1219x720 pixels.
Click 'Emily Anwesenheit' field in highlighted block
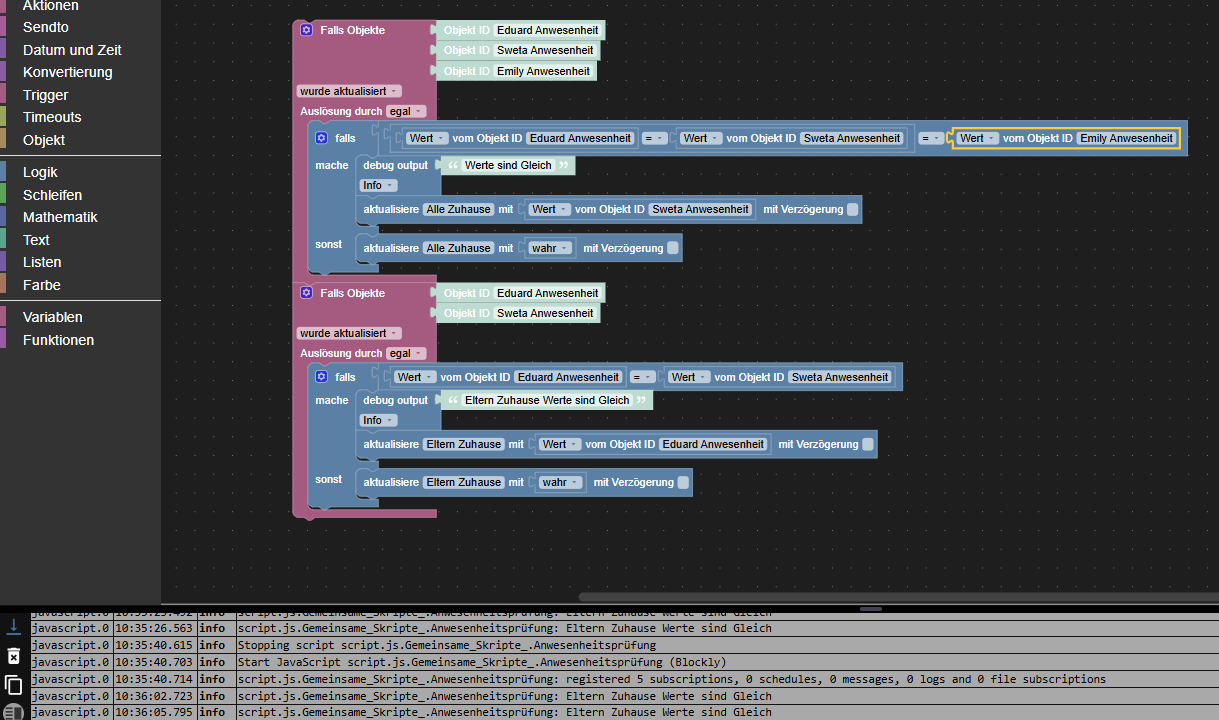[x=1126, y=138]
